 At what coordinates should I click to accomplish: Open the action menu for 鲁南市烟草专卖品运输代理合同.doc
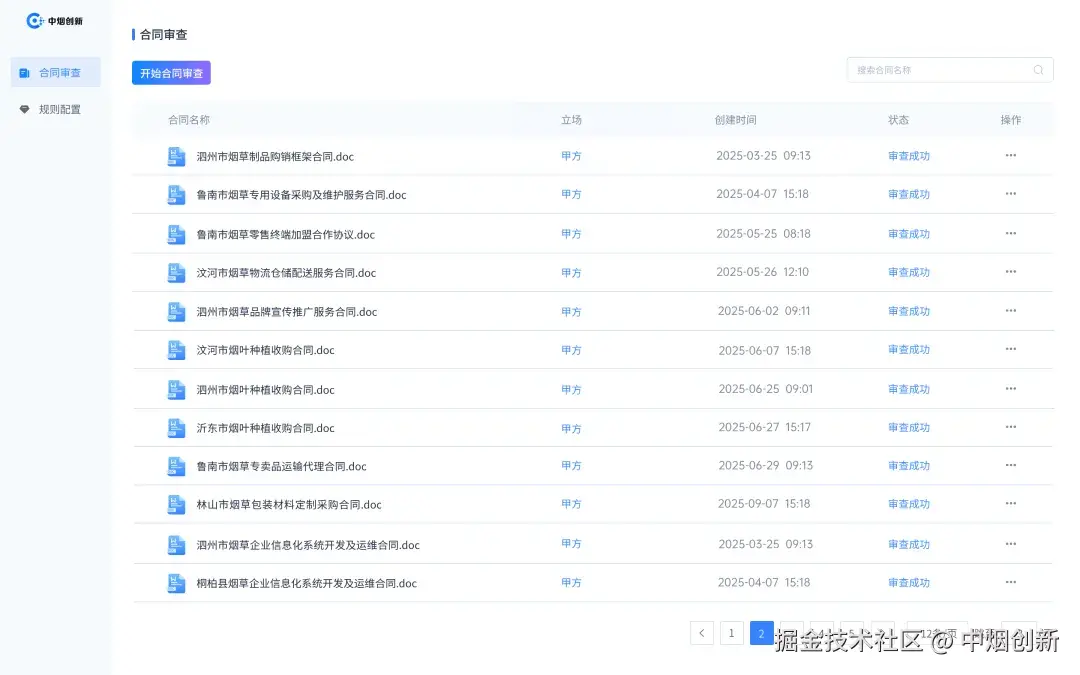click(x=1010, y=466)
